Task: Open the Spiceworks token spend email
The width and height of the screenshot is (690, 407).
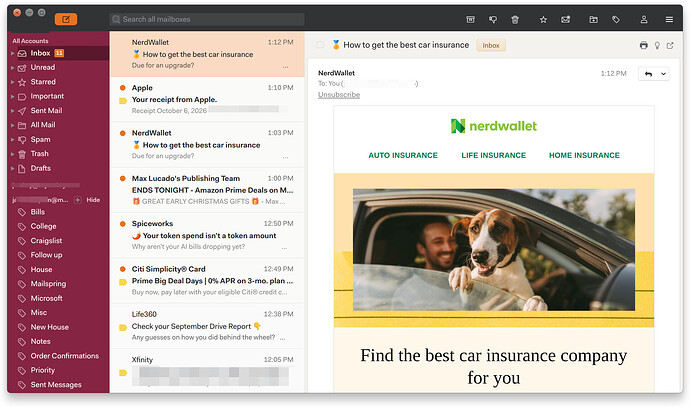Action: coord(207,235)
